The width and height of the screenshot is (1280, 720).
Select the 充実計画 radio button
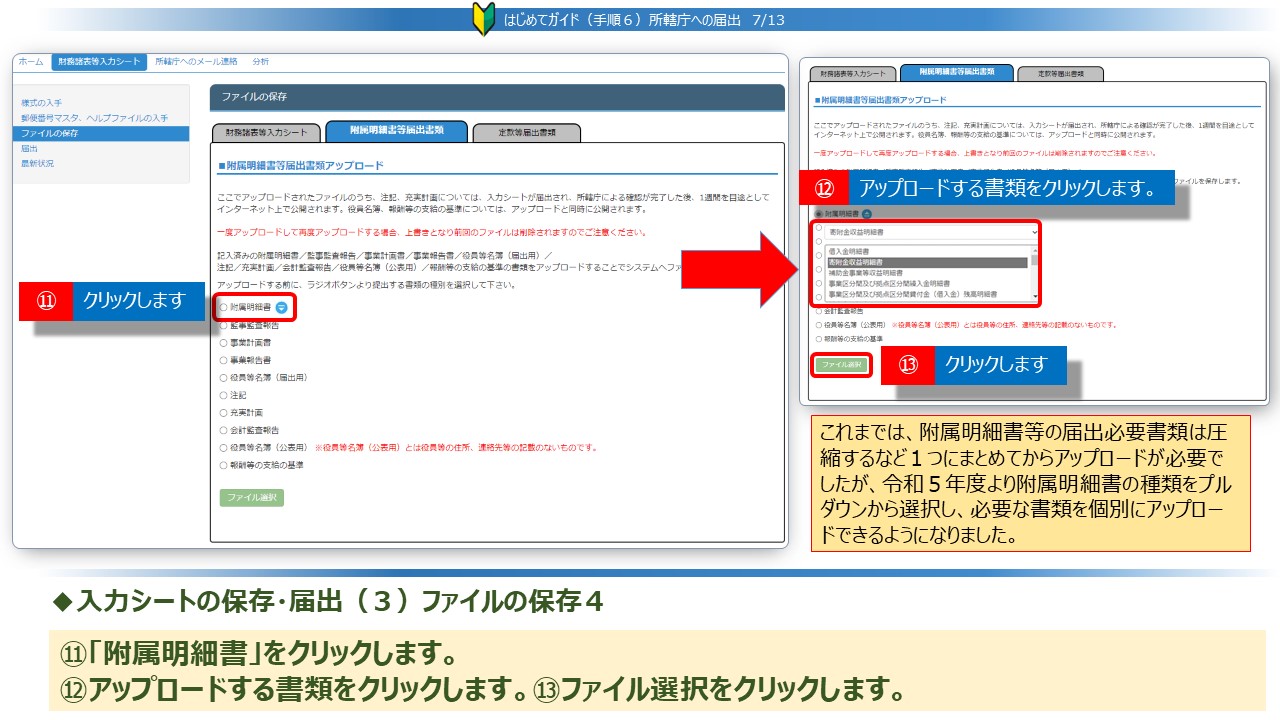223,412
